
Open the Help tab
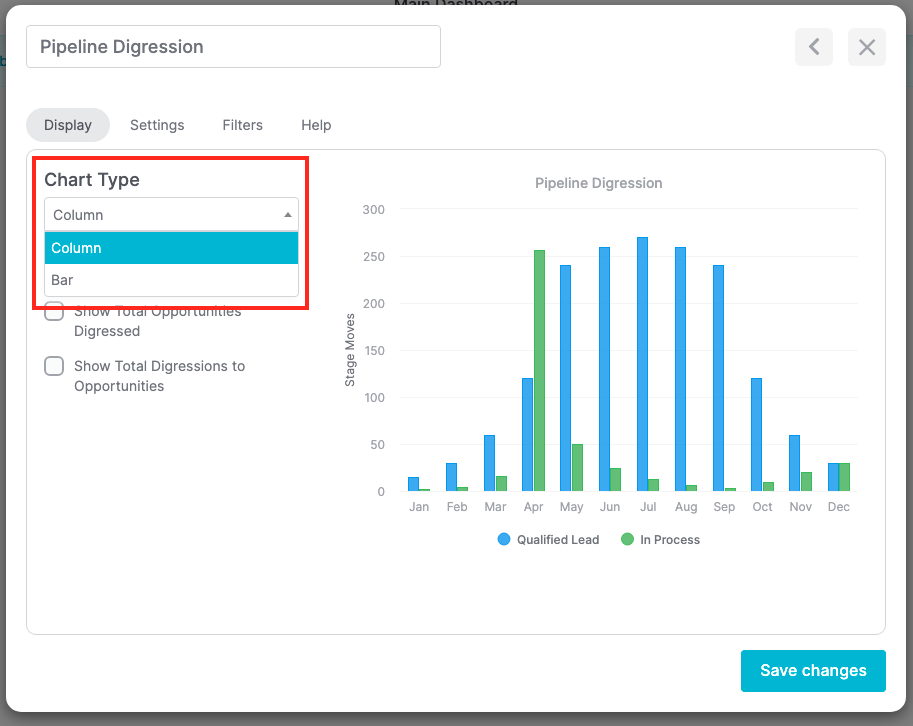coord(316,125)
